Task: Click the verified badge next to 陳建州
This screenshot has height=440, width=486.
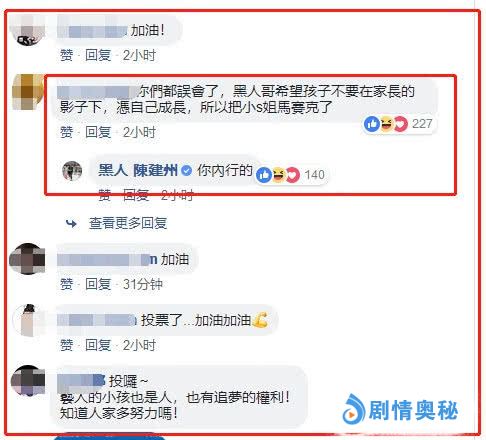Action: [186, 171]
